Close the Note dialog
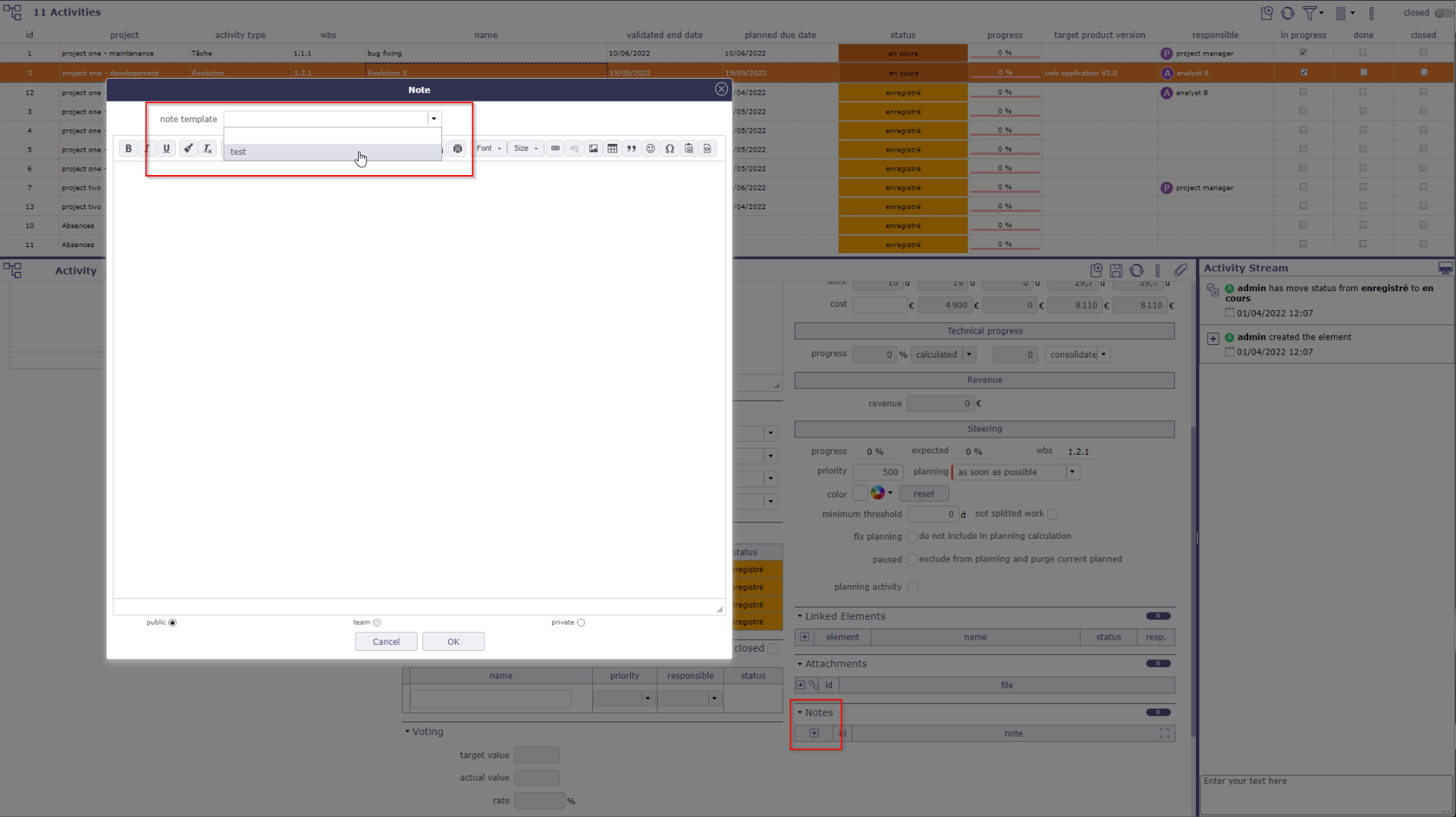This screenshot has width=1456, height=817. click(721, 89)
